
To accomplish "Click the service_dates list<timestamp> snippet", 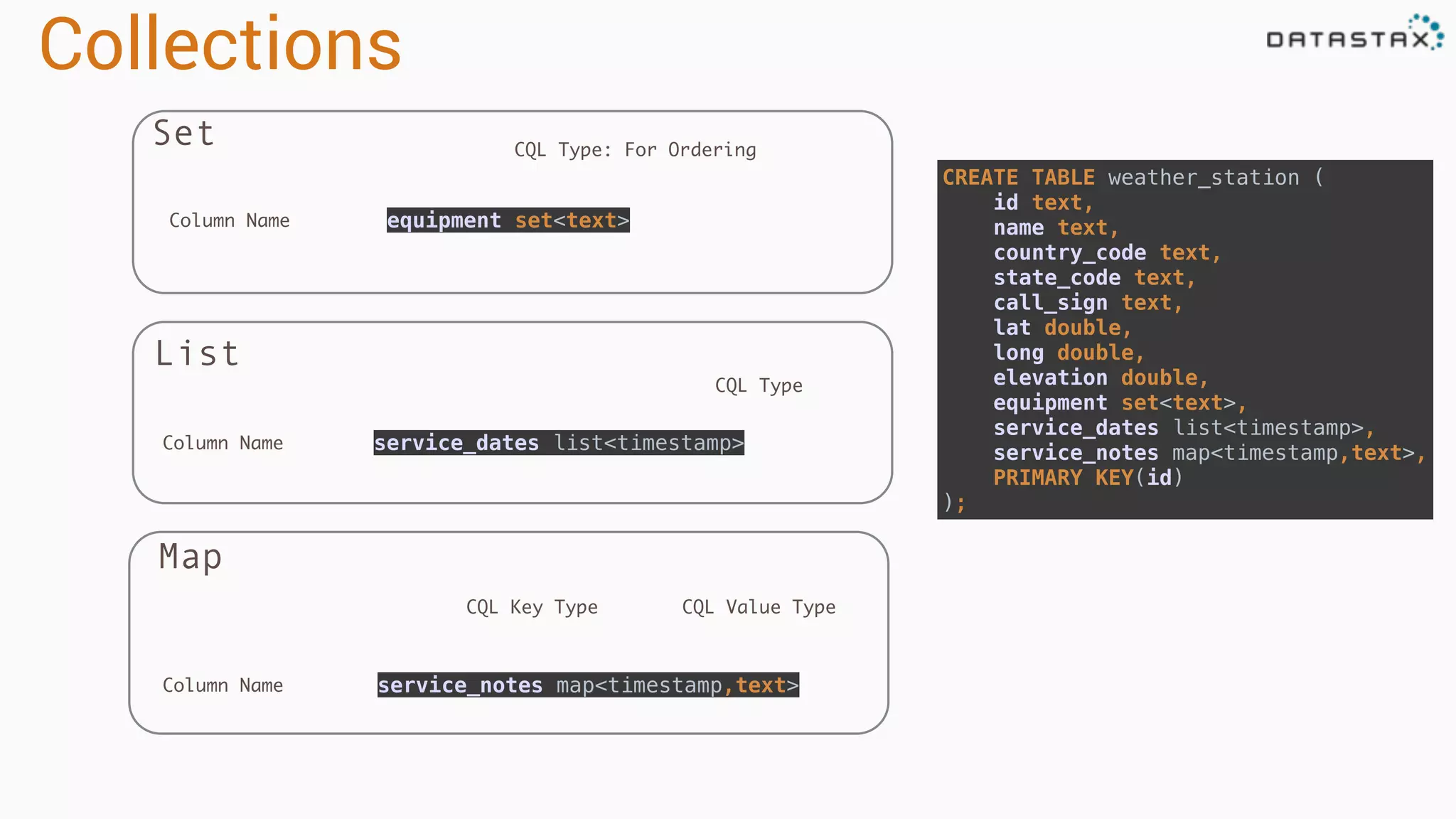I will pyautogui.click(x=559, y=443).
